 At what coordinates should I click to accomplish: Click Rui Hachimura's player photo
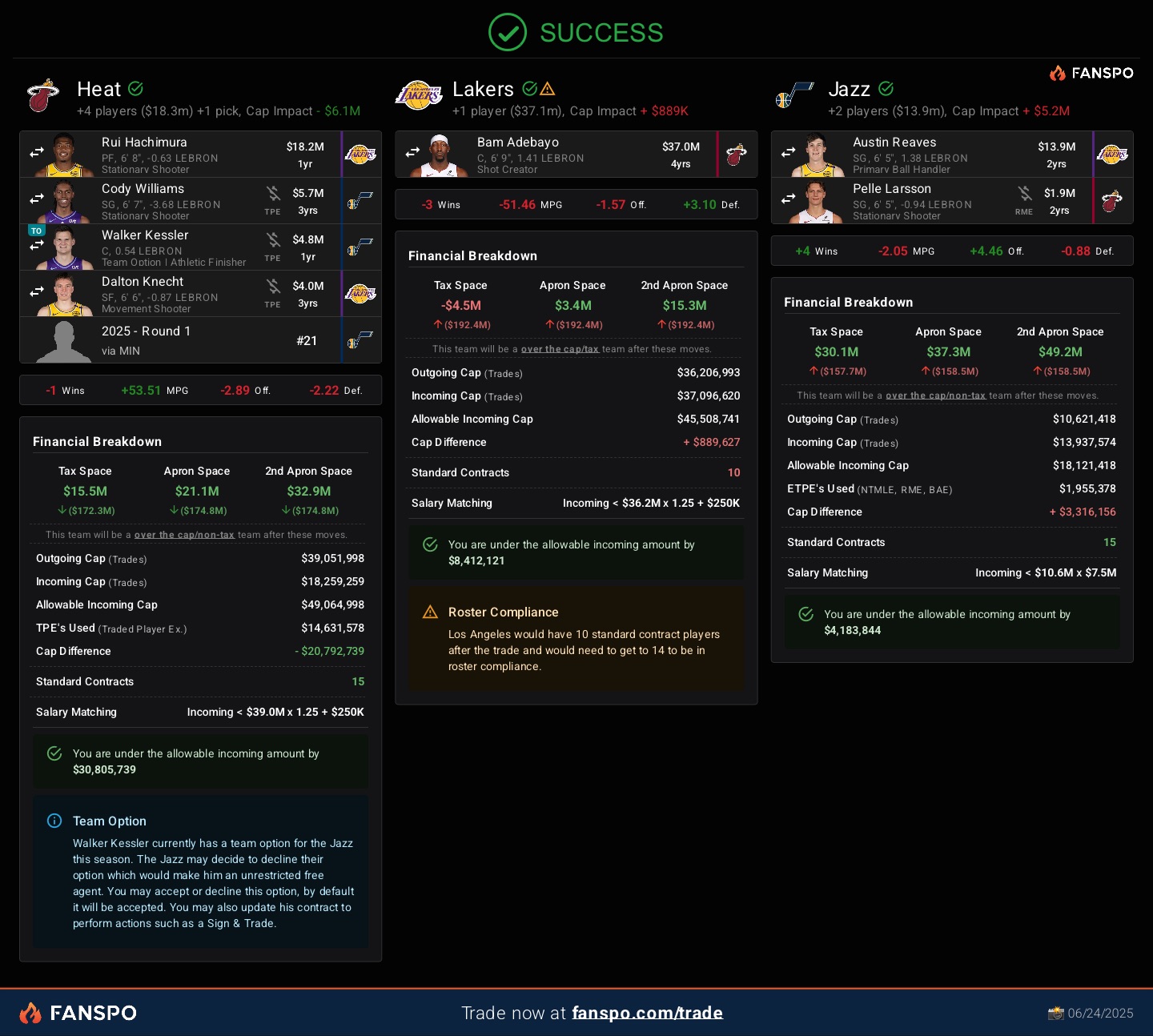pos(63,155)
